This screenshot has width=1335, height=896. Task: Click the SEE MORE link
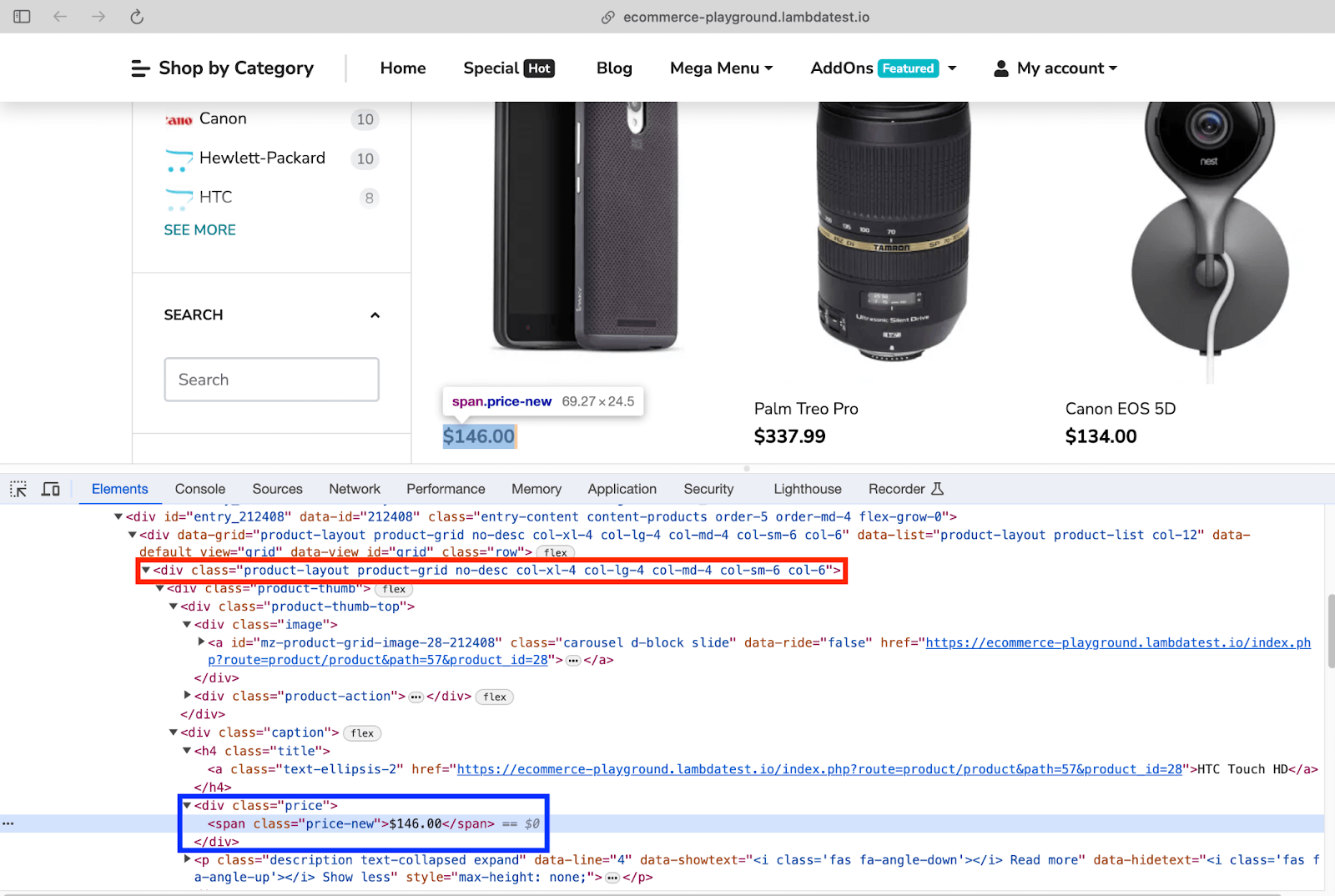[x=199, y=229]
